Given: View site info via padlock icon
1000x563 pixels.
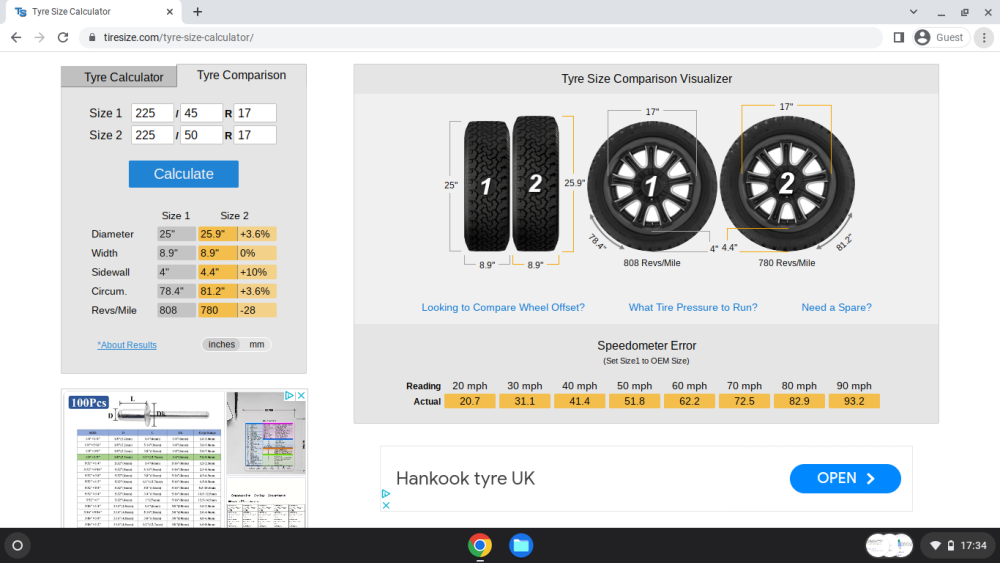Looking at the screenshot, I should [x=92, y=38].
